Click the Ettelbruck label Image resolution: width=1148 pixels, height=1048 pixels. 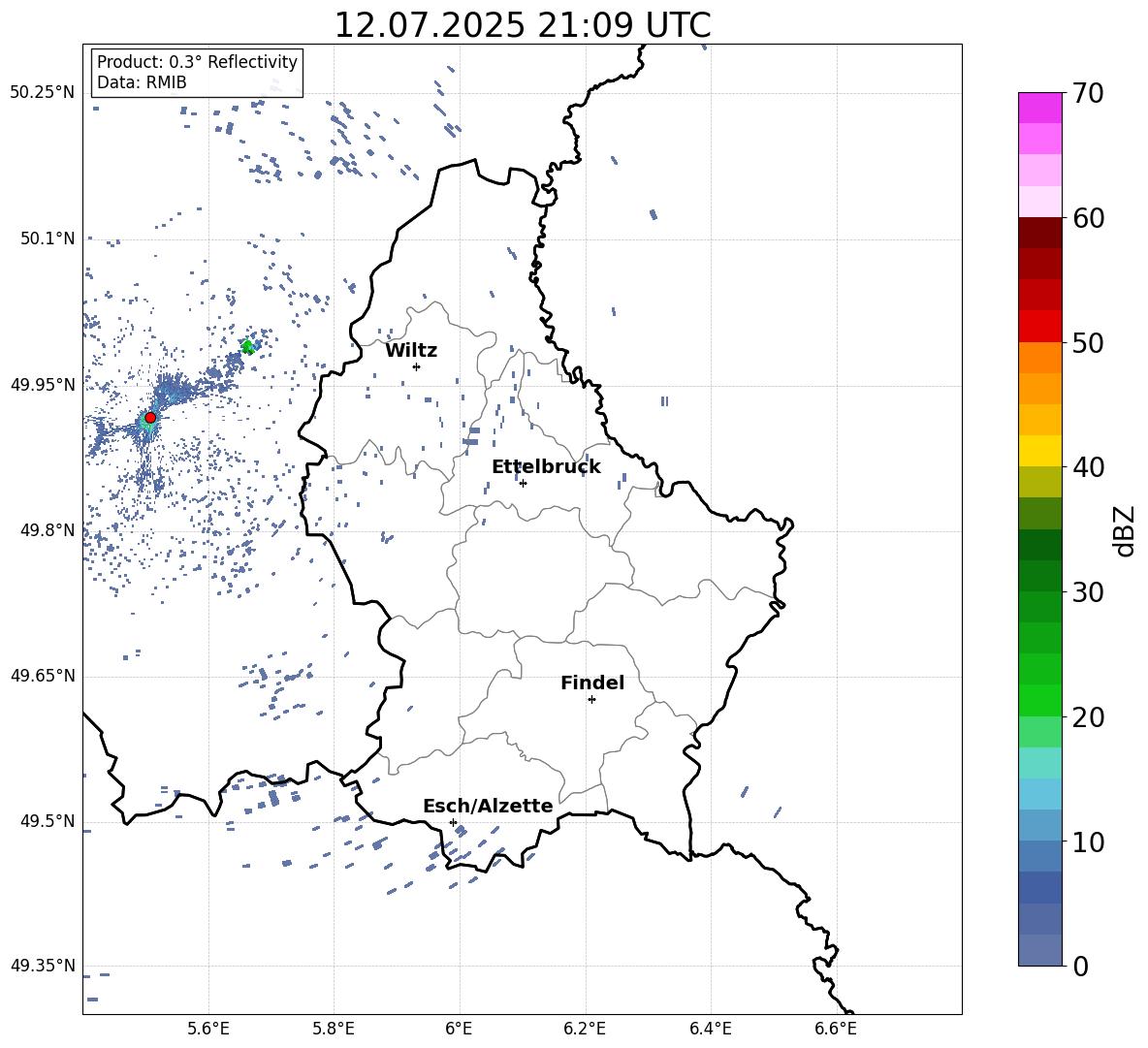pyautogui.click(x=546, y=467)
